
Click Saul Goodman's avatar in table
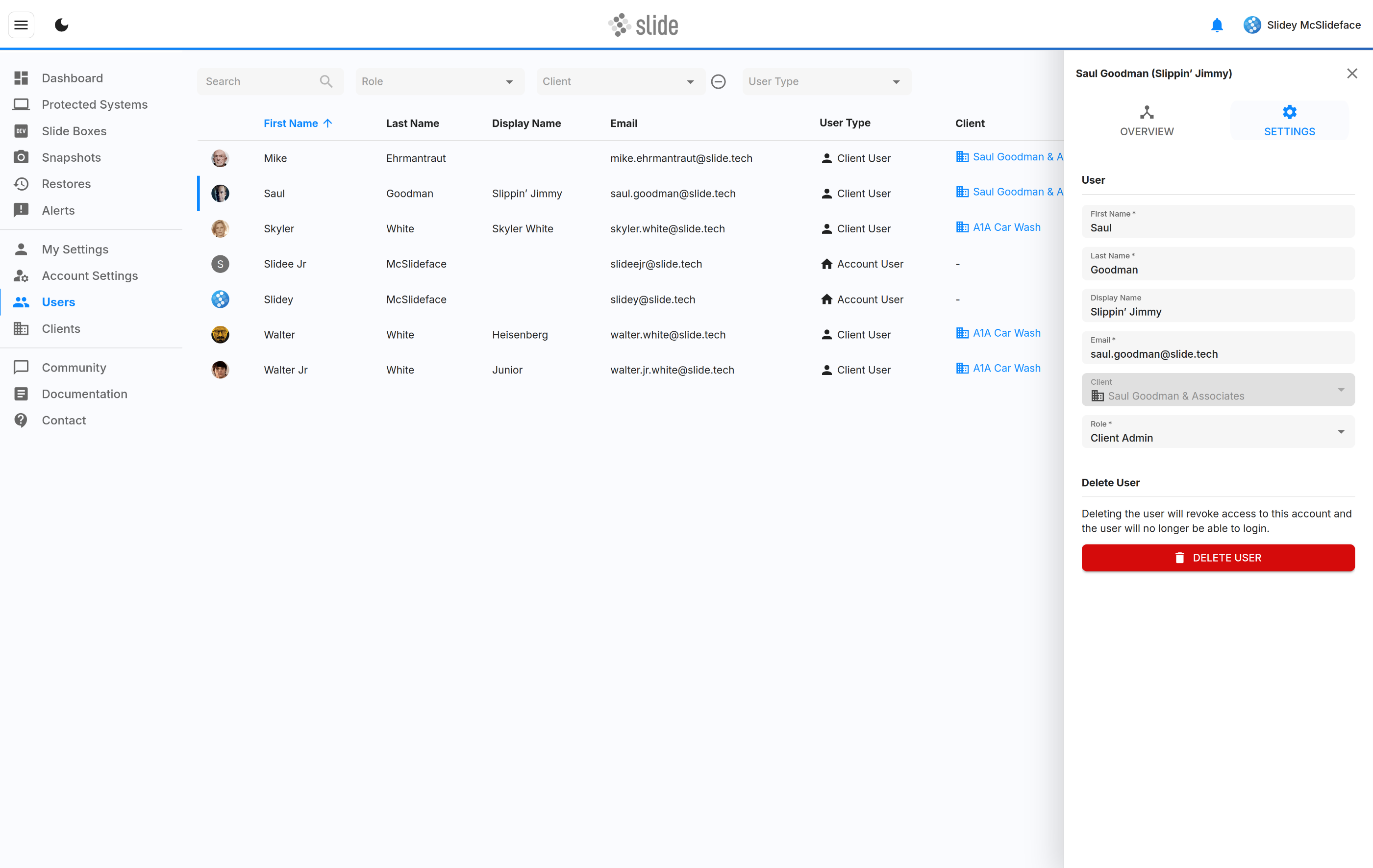click(x=220, y=194)
